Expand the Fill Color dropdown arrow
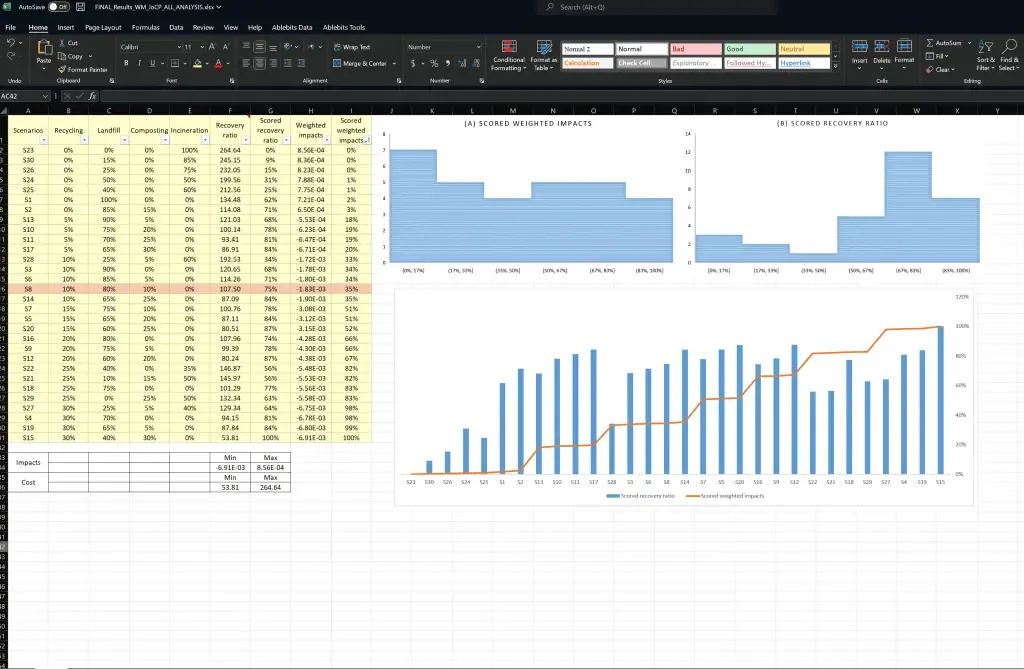The height and width of the screenshot is (669, 1024). click(x=206, y=63)
